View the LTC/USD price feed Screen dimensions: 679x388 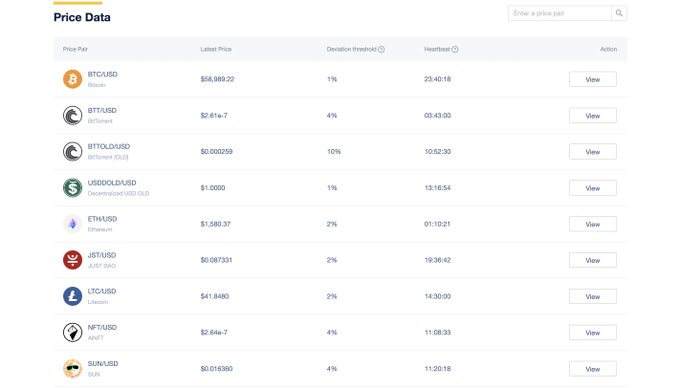[592, 297]
